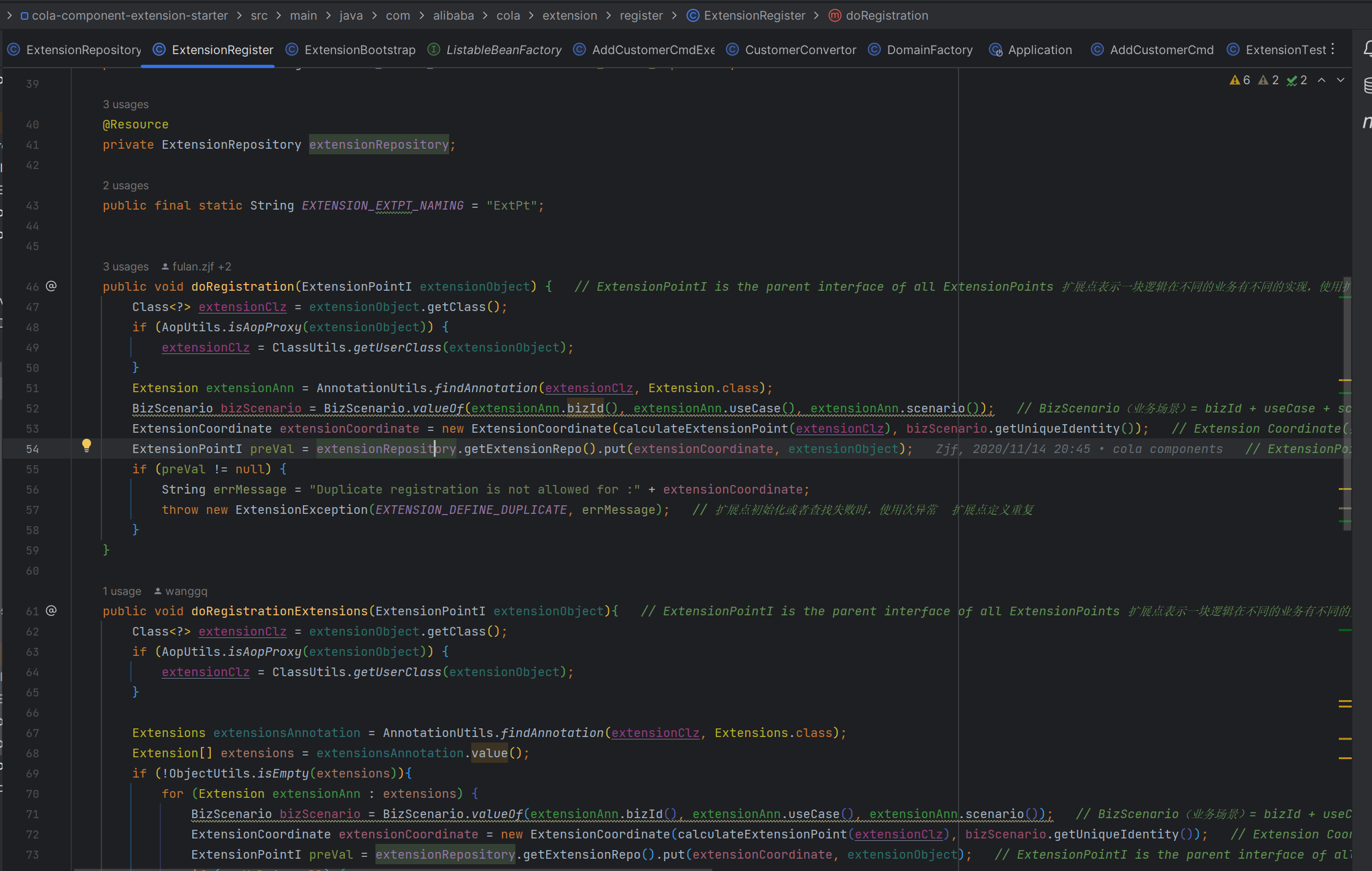Image resolution: width=1372 pixels, height=871 pixels.
Task: Switch to the AddCustomerCmd tab
Action: [1153, 50]
